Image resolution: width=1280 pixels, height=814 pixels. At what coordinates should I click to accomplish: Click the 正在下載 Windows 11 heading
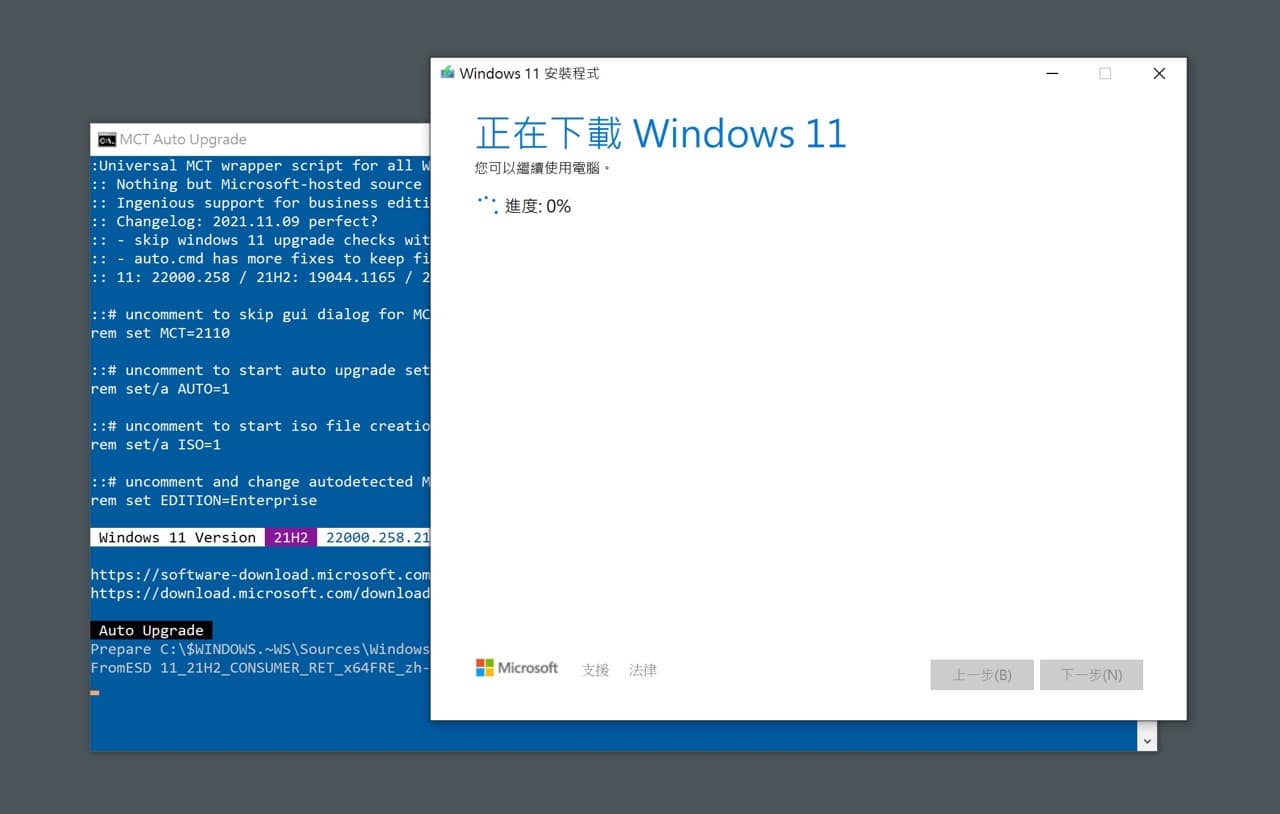(x=661, y=133)
